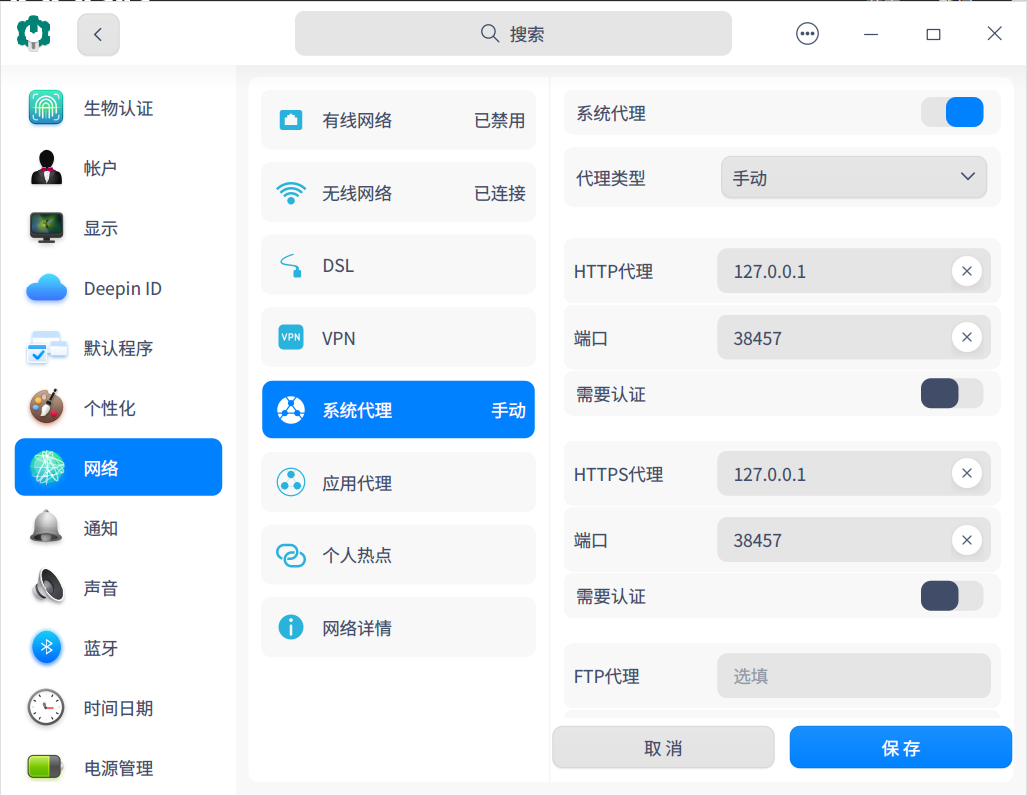Click the 手动 status in 系统代理 row
Viewport: 1027px width, 795px height.
coord(508,411)
